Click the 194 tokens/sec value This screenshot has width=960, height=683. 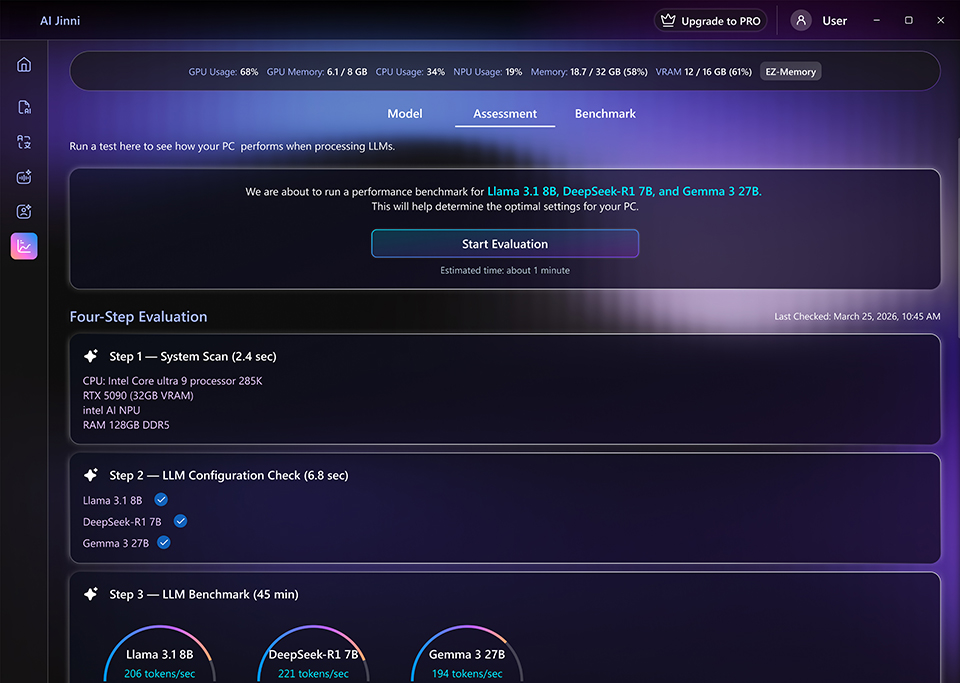point(467,674)
